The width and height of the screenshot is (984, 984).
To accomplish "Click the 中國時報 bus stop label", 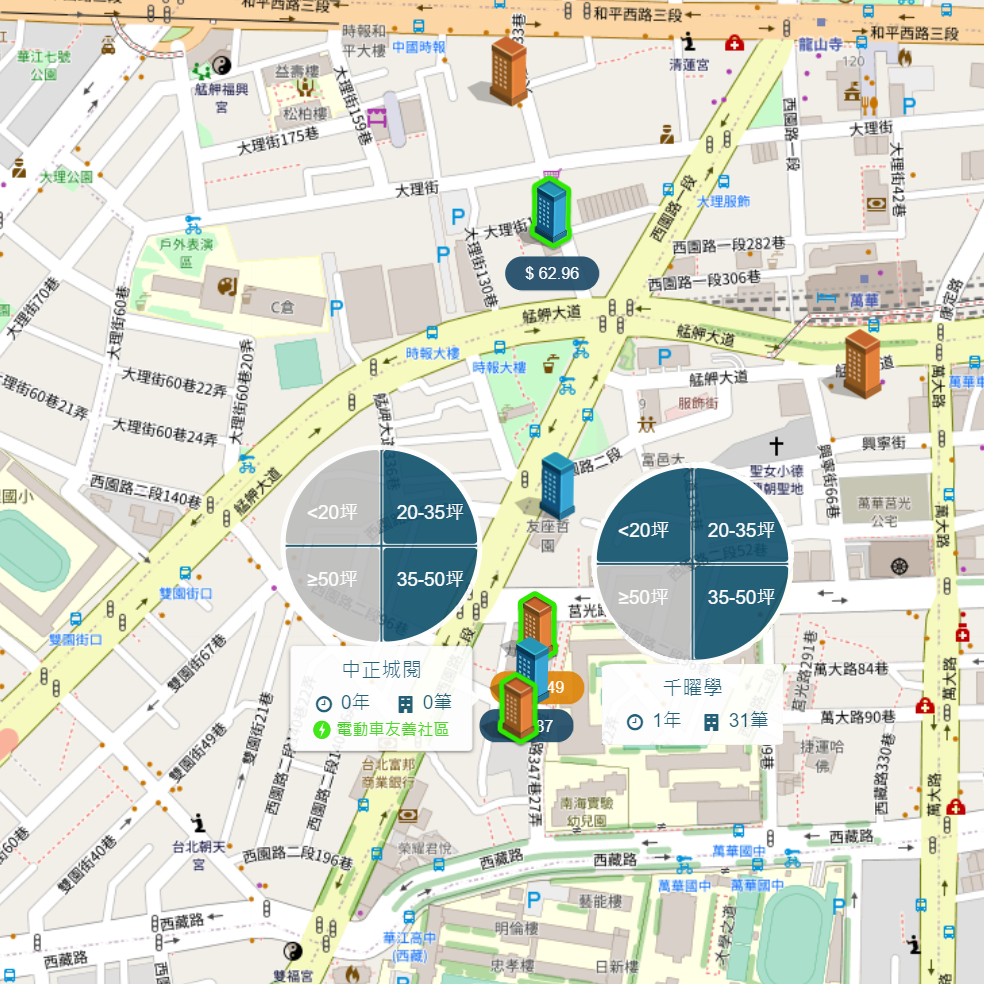I will (419, 47).
